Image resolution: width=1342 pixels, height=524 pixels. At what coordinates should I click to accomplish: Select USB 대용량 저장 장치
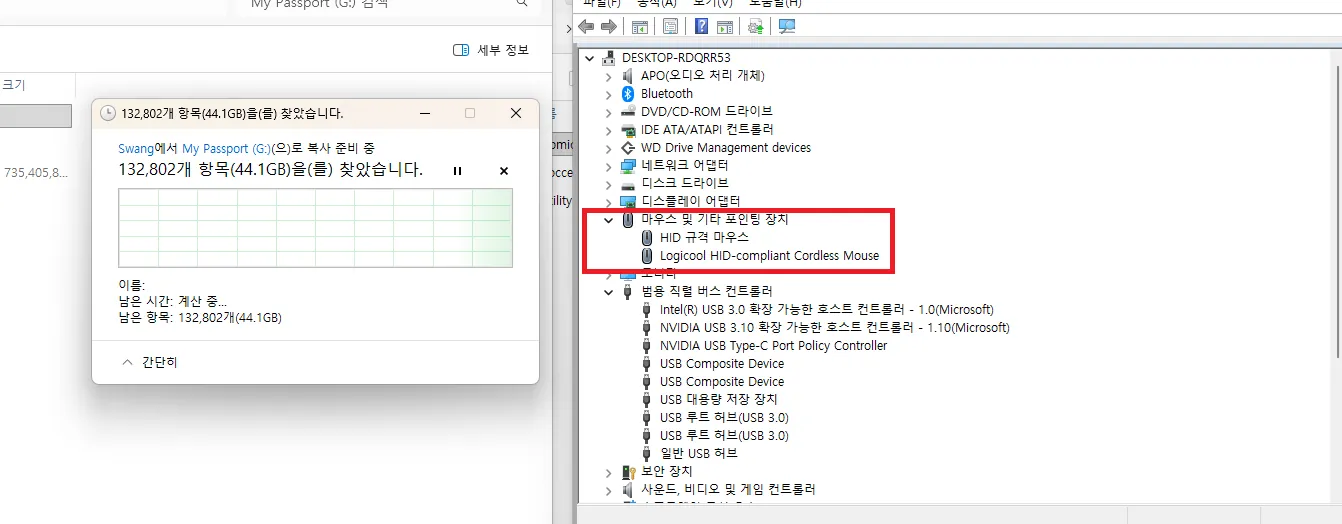(718, 399)
